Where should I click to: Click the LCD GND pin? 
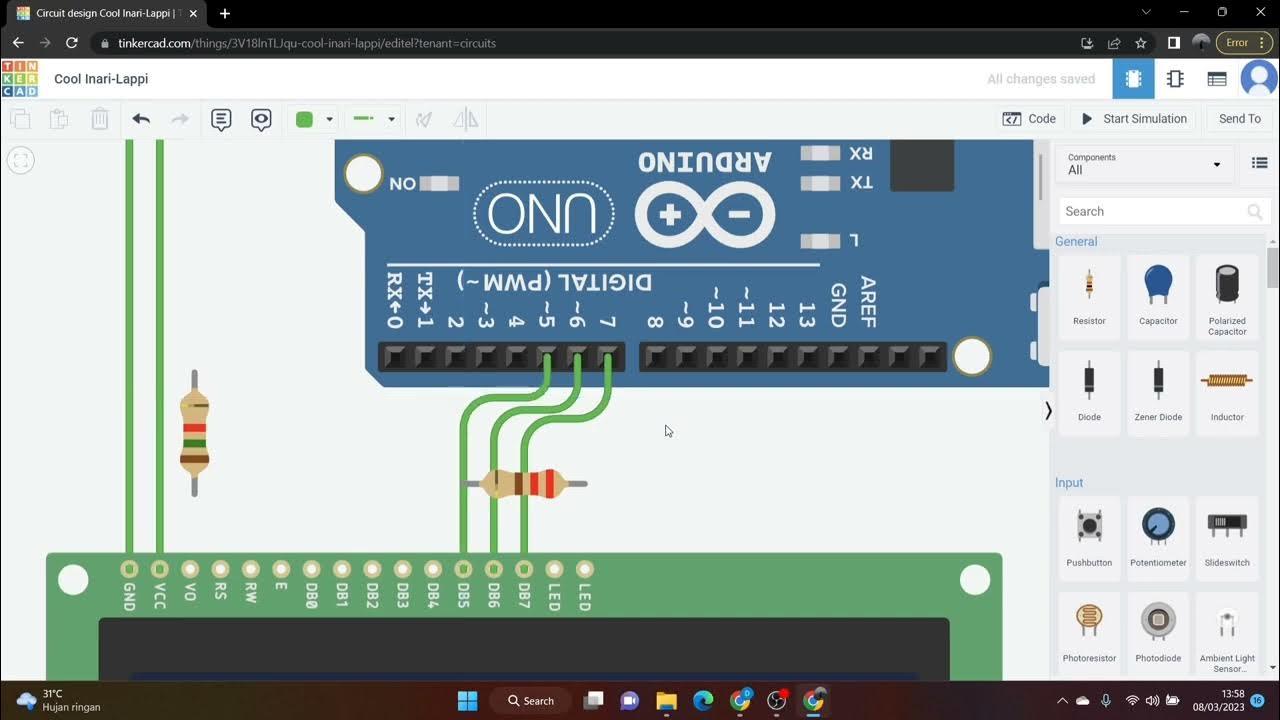(x=129, y=569)
